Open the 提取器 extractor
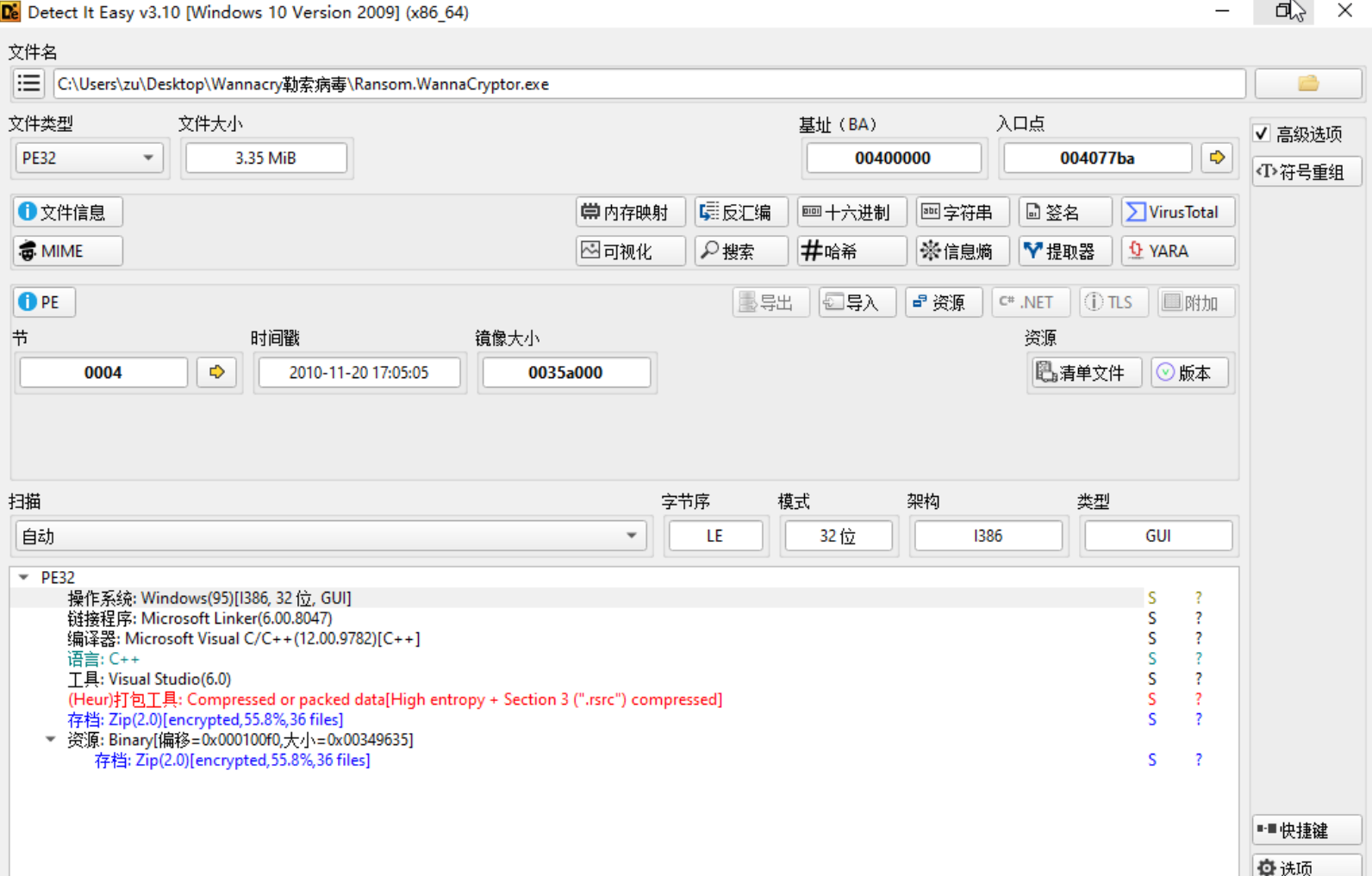Viewport: 1372px width, 876px height. click(x=1064, y=251)
